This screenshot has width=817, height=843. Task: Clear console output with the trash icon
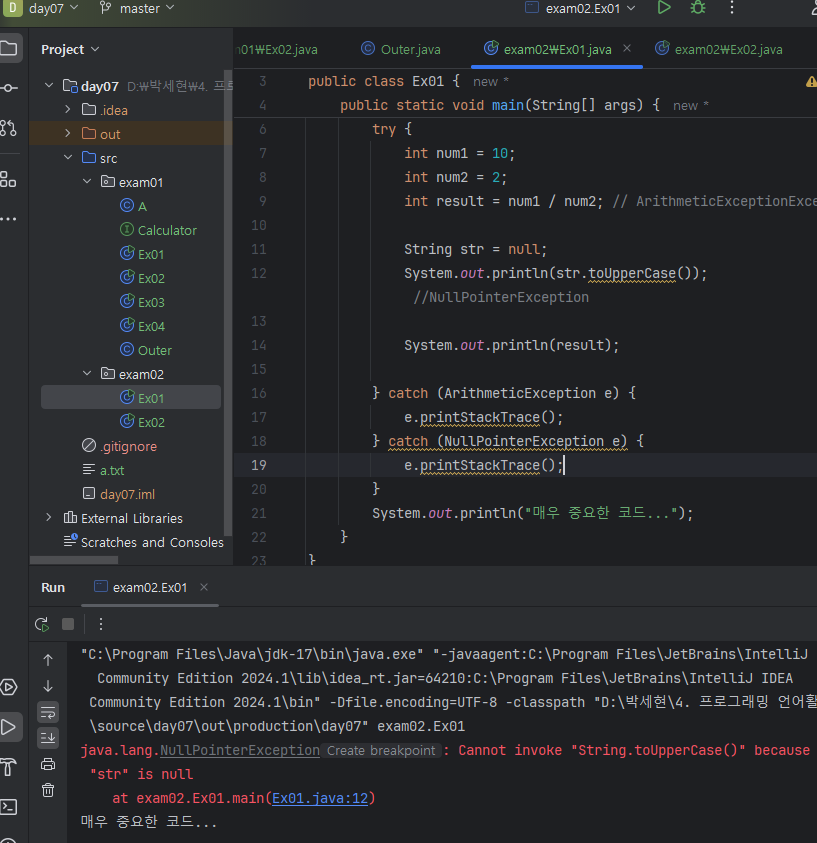[48, 790]
